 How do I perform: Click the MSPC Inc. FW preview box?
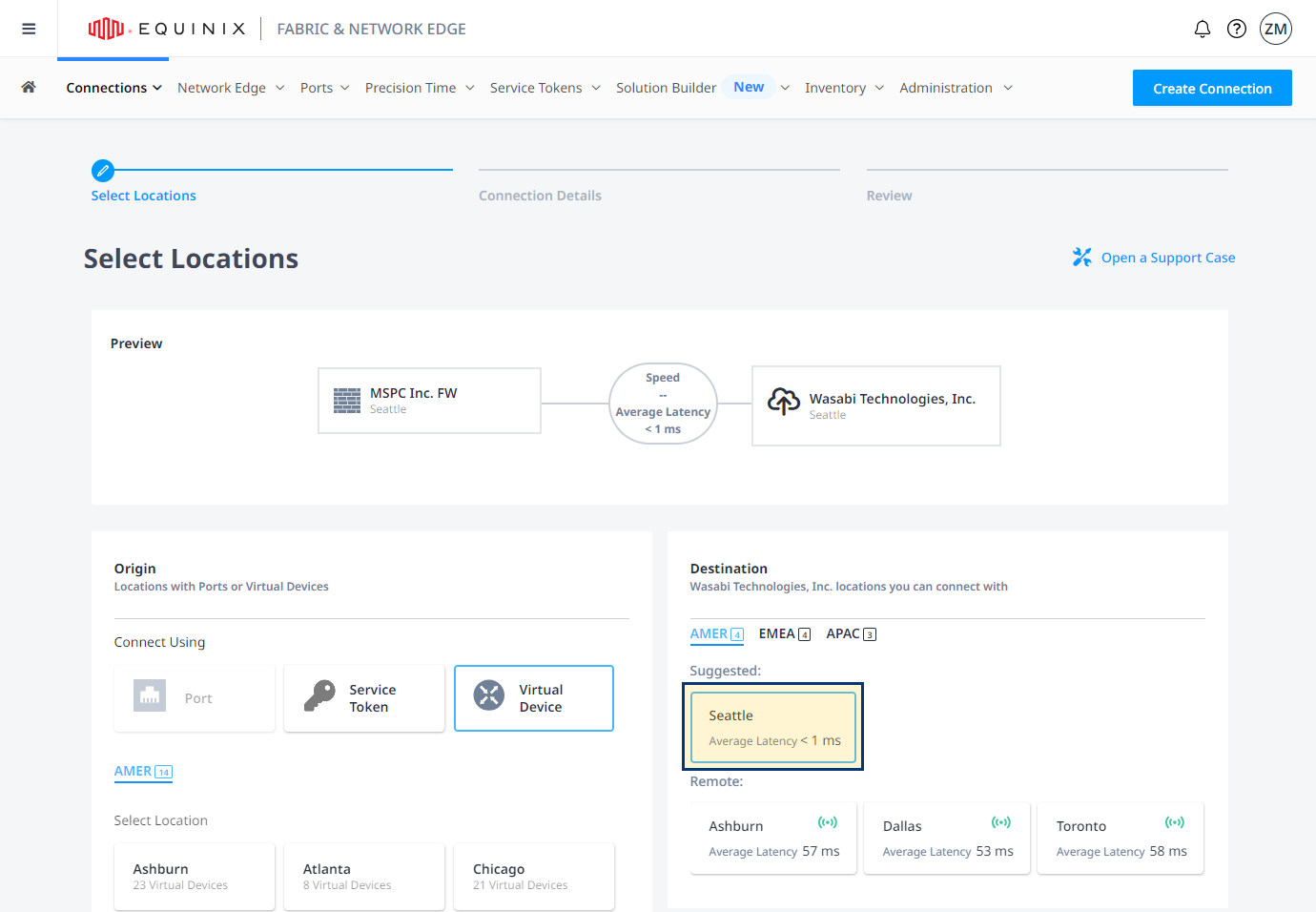pos(429,401)
